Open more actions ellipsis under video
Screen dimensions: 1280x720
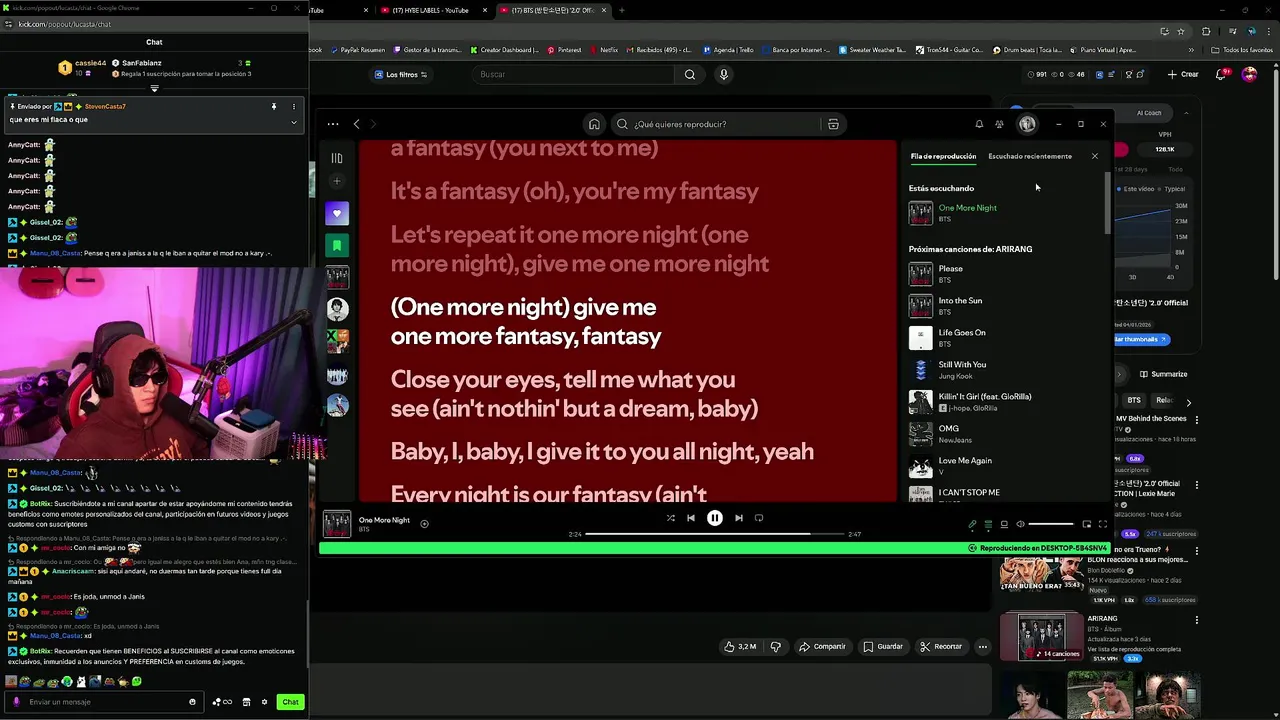coord(983,646)
